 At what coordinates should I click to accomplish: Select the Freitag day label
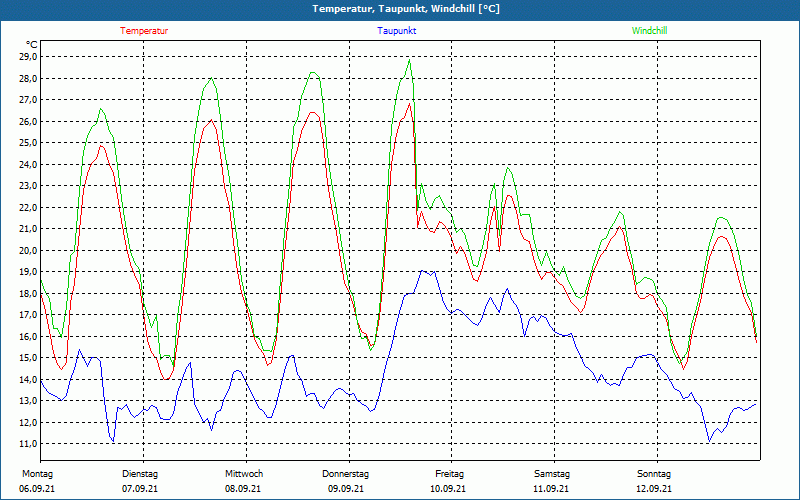click(x=449, y=473)
